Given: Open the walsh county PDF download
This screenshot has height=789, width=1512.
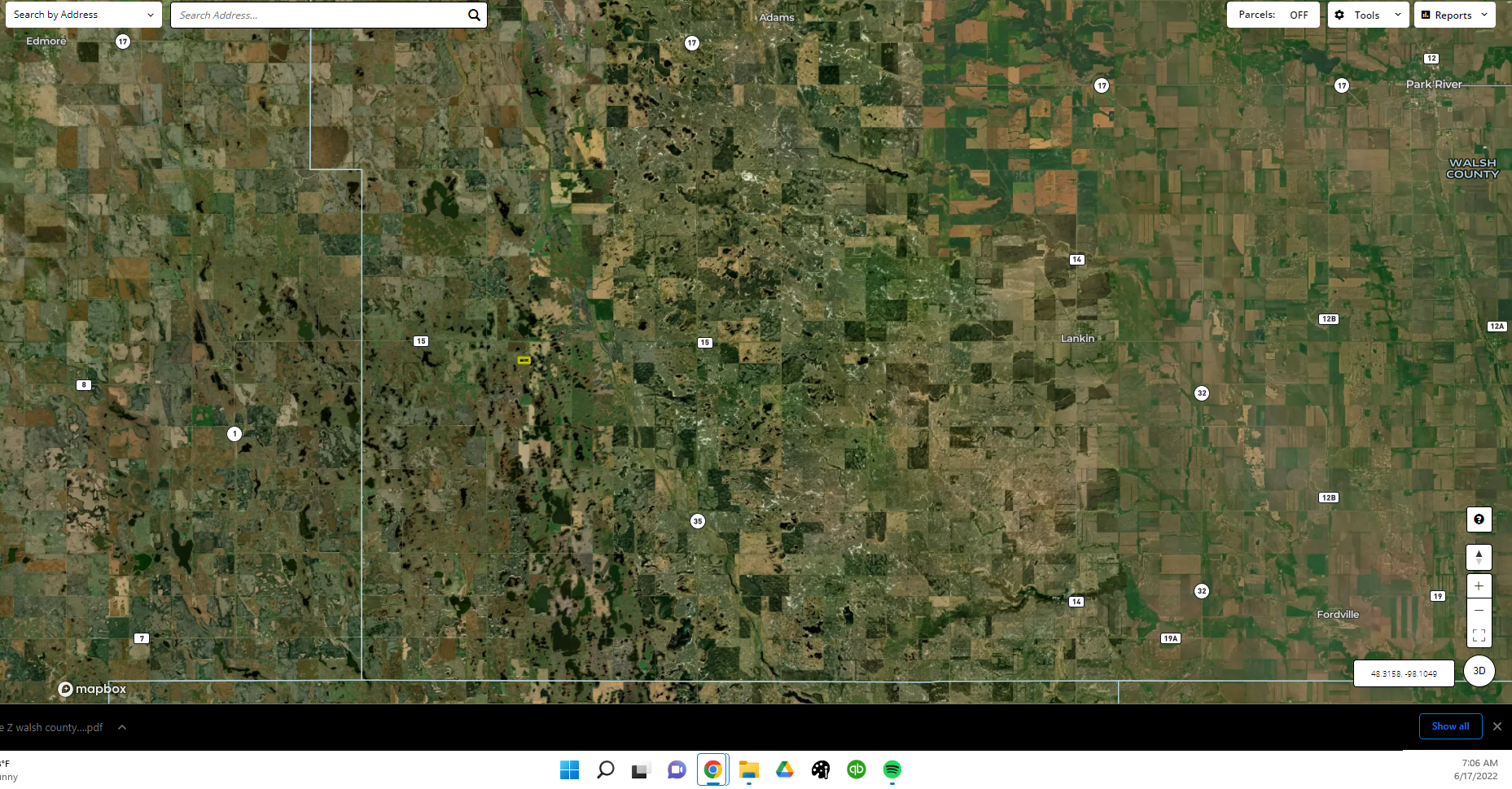Looking at the screenshot, I should tap(54, 727).
